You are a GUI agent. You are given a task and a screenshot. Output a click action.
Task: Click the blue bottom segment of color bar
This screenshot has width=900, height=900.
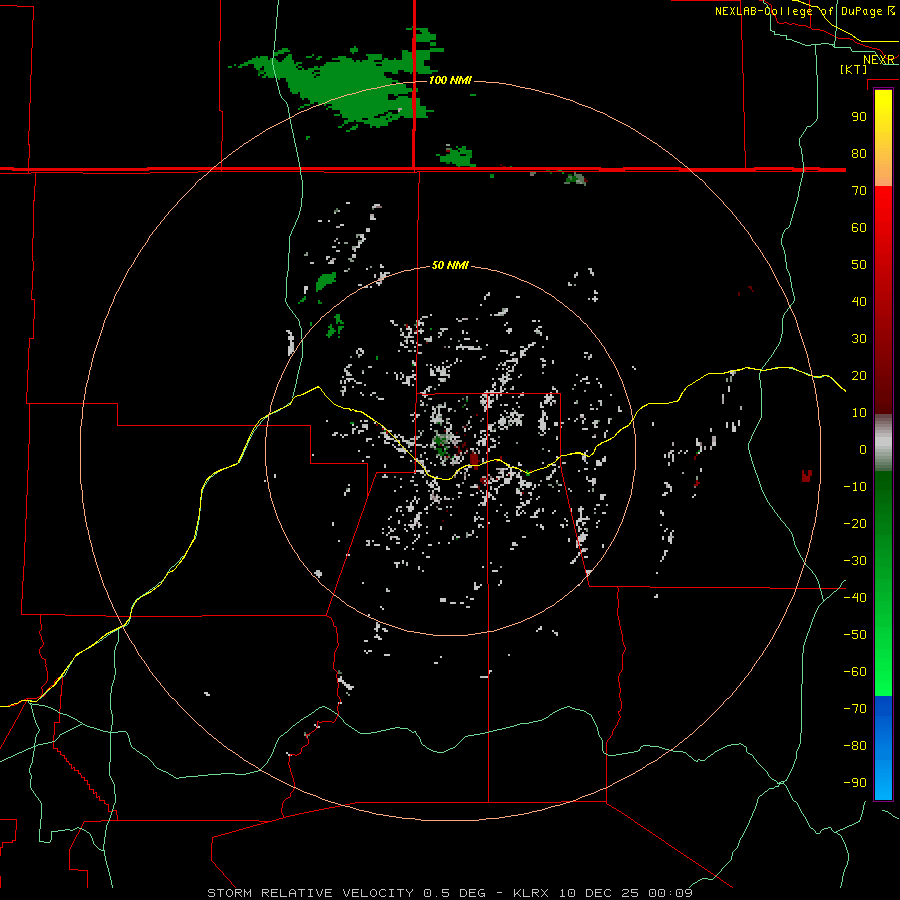[883, 748]
